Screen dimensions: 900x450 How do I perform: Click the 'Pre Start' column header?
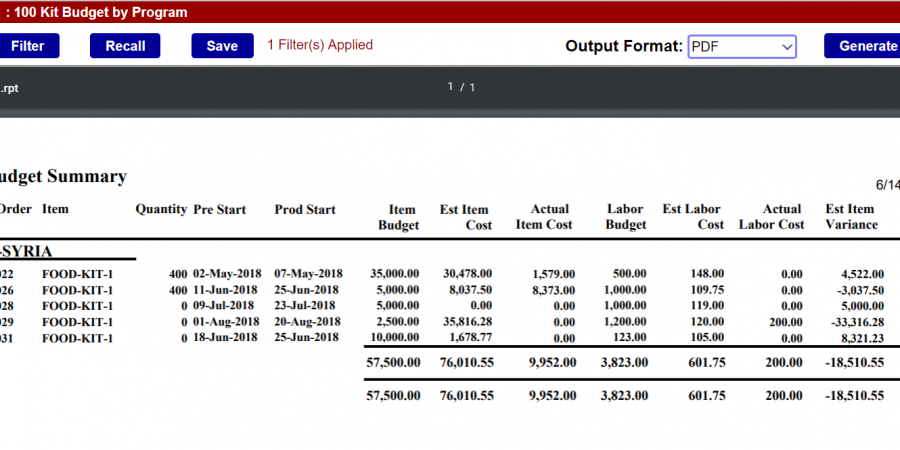220,210
